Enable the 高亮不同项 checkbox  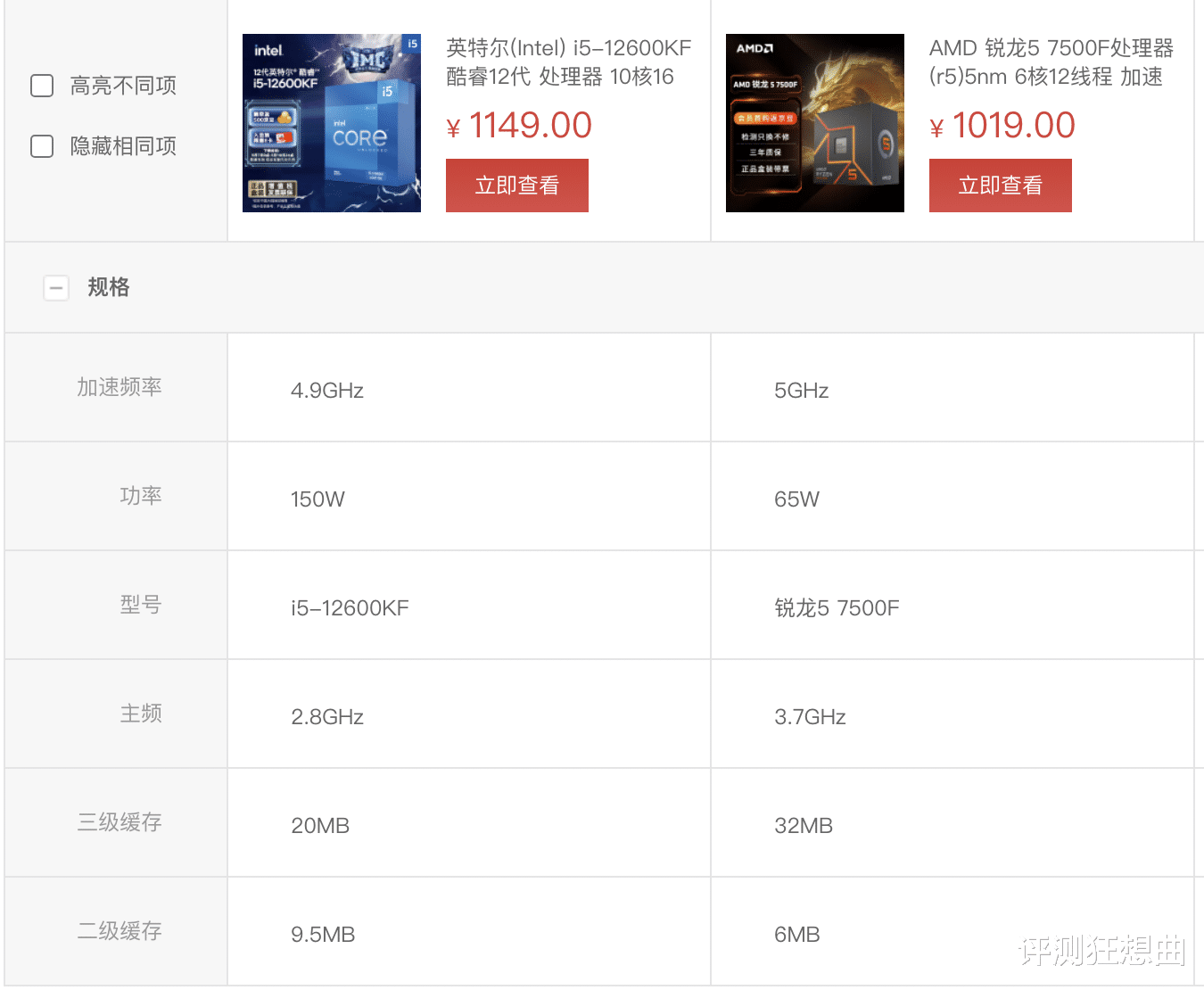42,86
